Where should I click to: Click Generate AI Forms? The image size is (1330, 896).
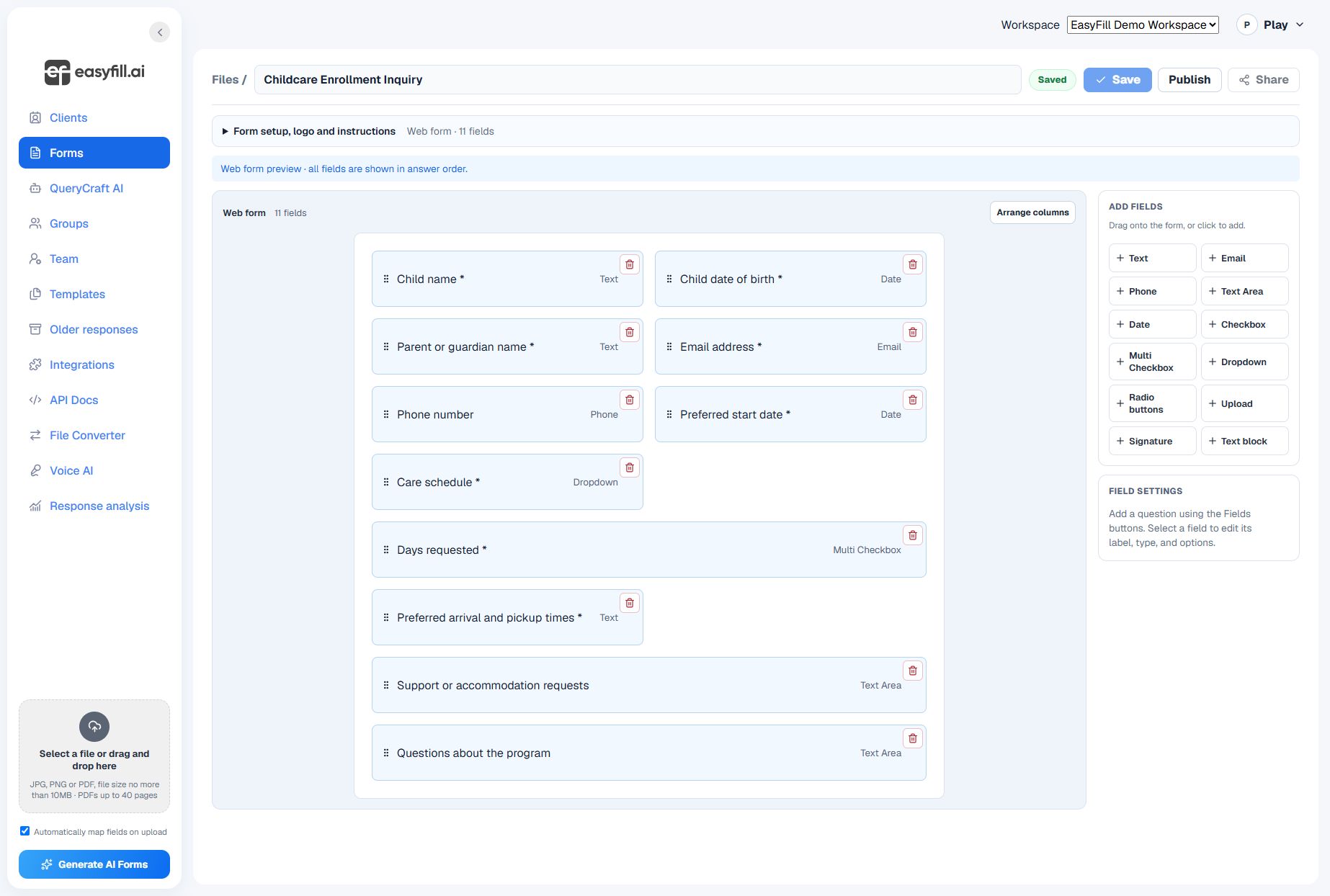tap(94, 864)
